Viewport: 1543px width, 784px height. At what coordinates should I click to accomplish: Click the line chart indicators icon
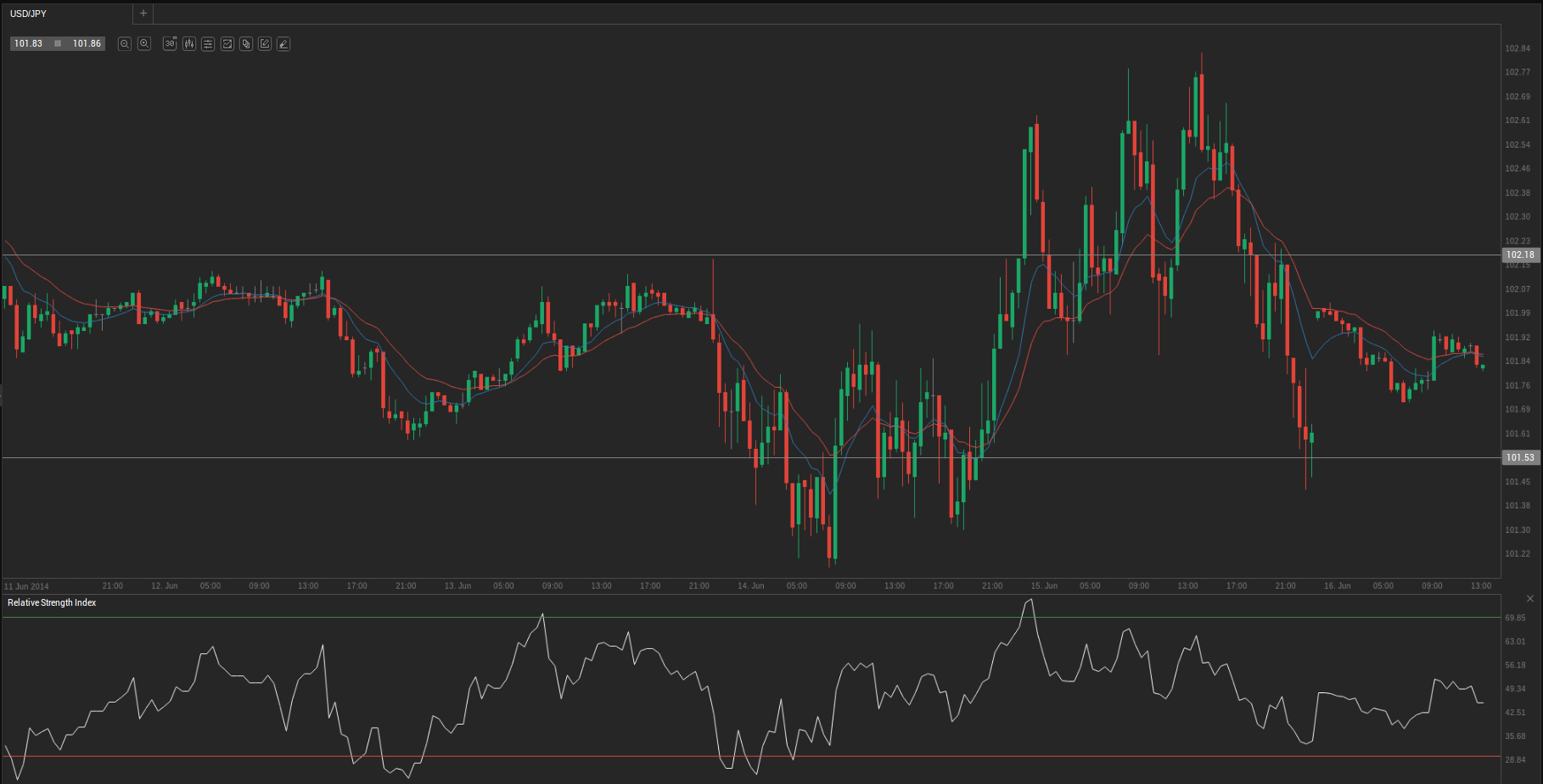[227, 44]
